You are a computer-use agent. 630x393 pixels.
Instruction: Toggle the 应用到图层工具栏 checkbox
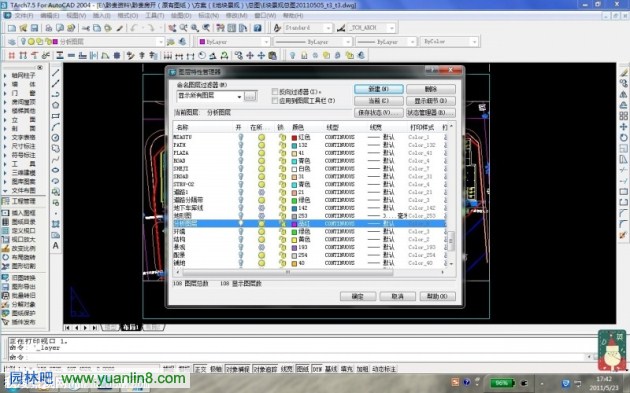275,100
